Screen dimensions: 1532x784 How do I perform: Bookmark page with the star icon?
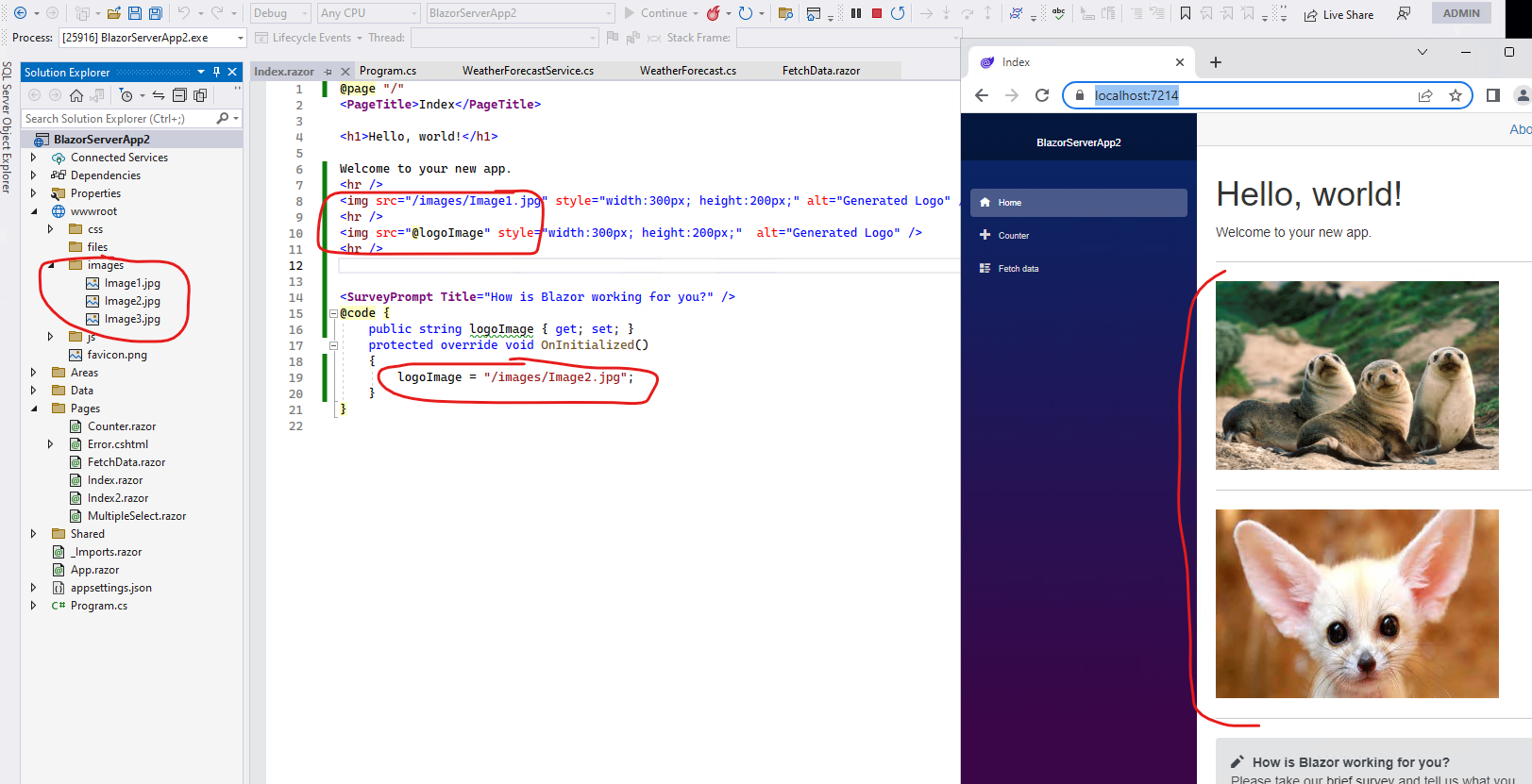[x=1456, y=95]
